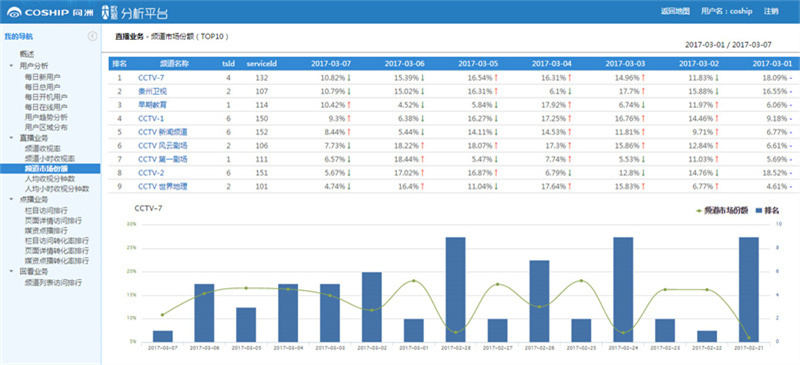Open 频道小时收视率 in the navigation

click(50, 159)
